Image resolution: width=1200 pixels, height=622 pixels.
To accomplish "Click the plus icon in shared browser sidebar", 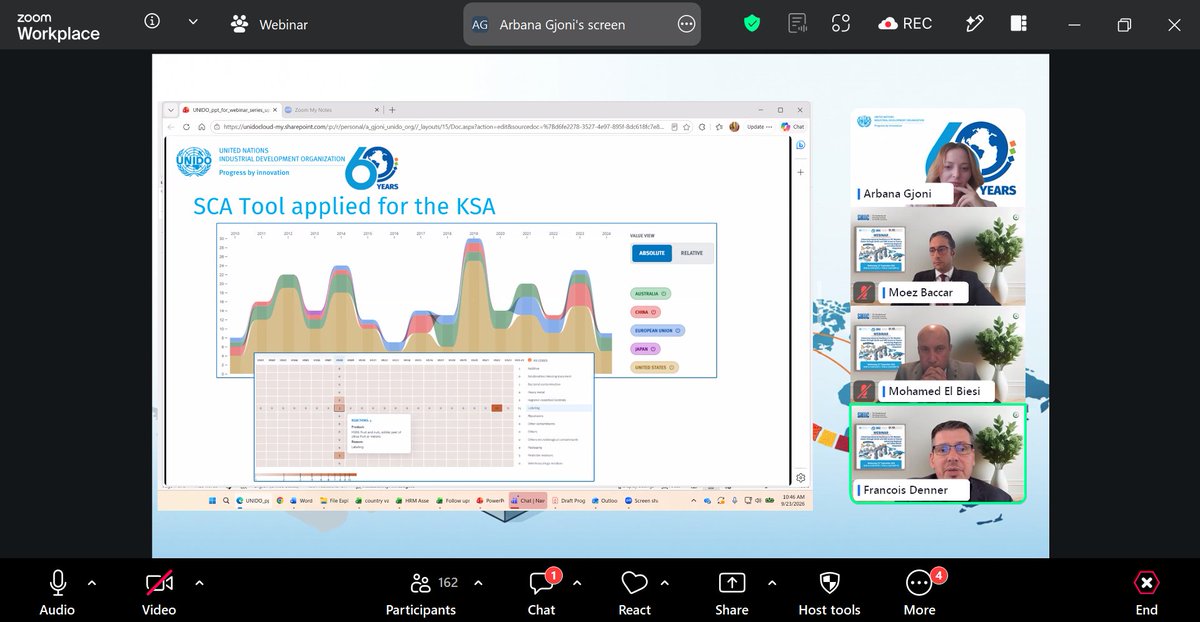I will [801, 172].
